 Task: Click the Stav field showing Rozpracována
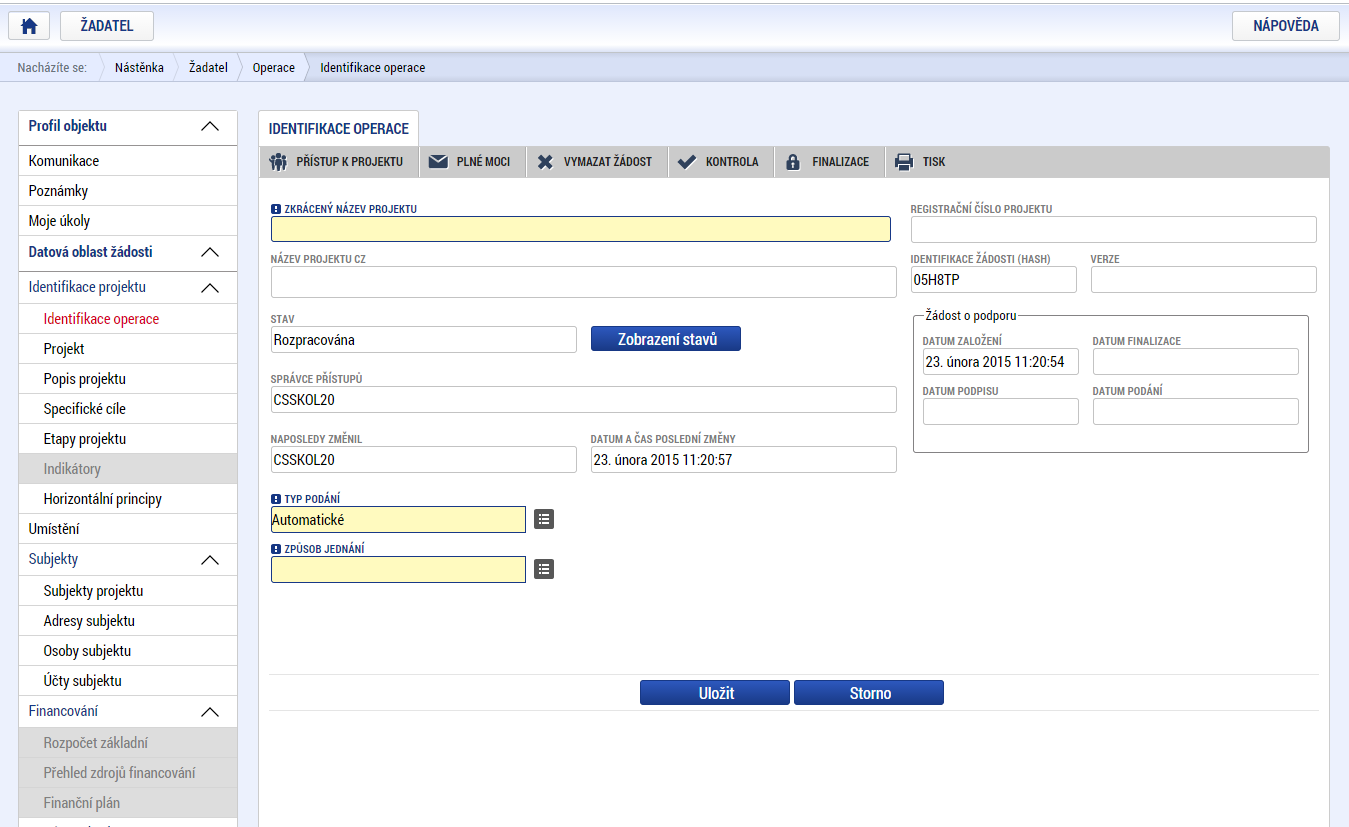coord(424,339)
